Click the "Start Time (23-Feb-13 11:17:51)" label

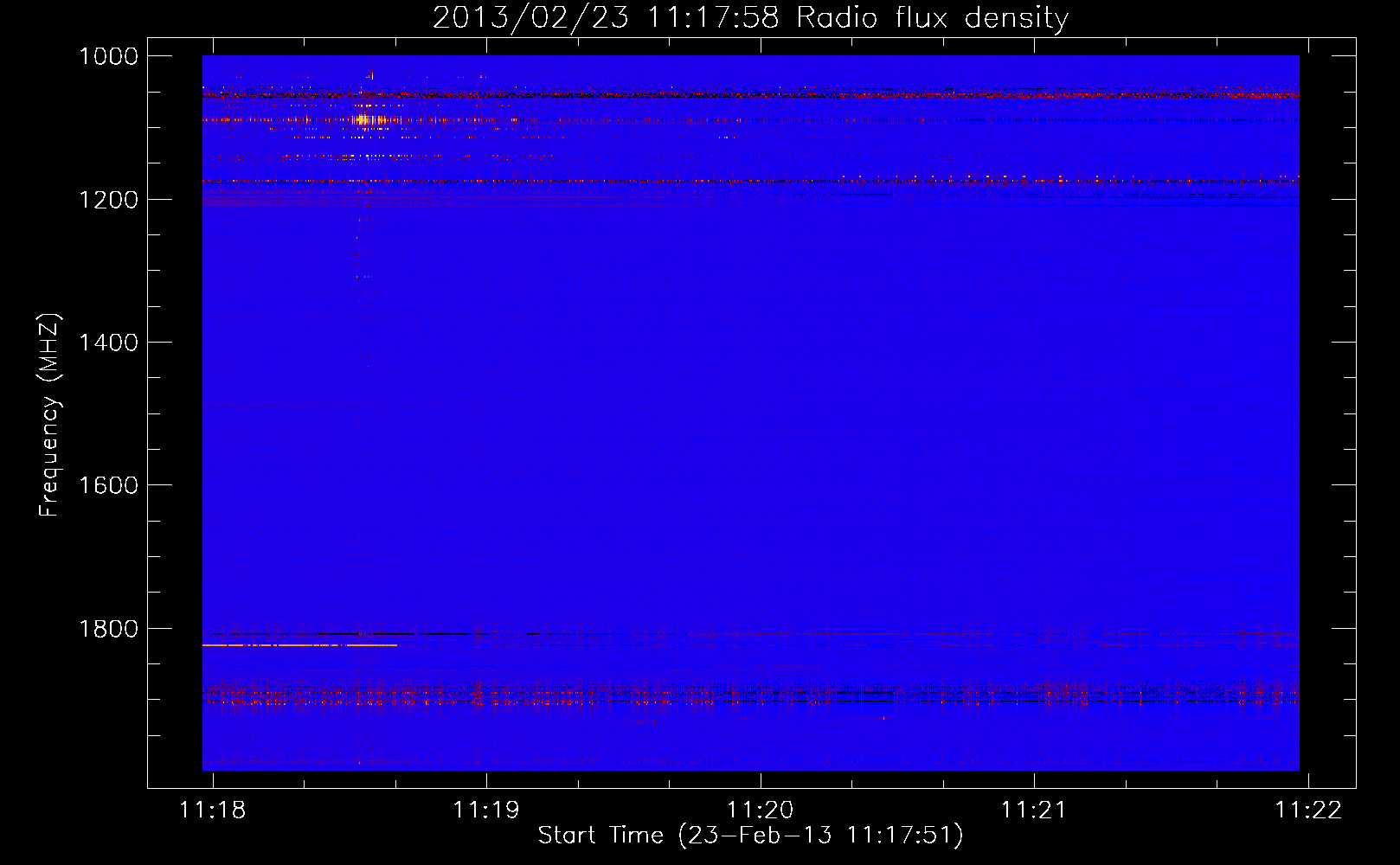click(x=750, y=836)
